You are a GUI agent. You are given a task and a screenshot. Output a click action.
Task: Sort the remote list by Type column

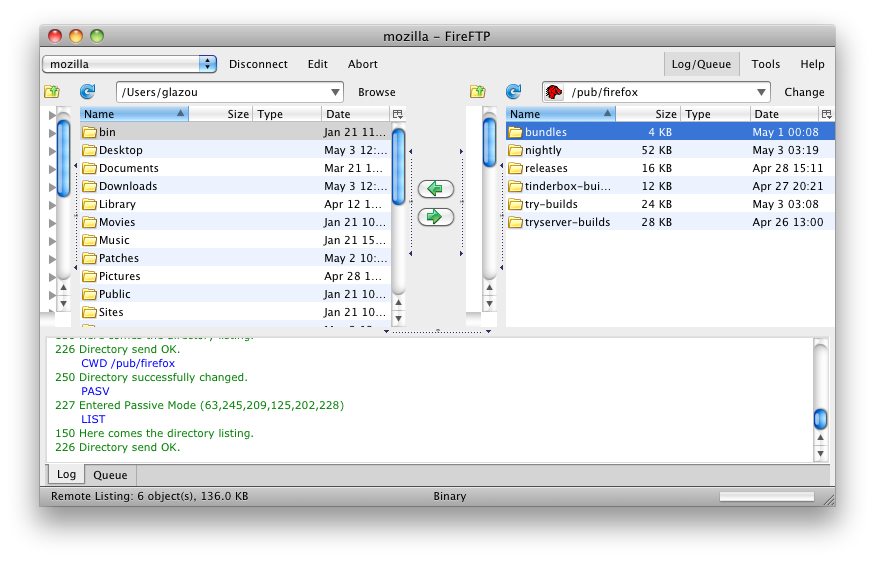(x=715, y=114)
